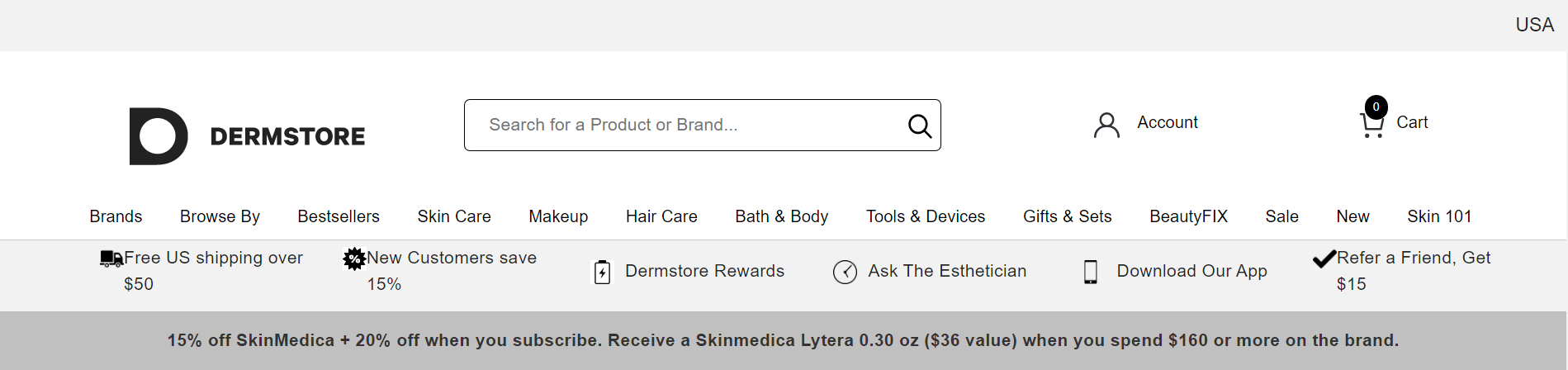1568x370 pixels.
Task: Click the Dermstore Rewards battery icon
Action: [x=603, y=272]
